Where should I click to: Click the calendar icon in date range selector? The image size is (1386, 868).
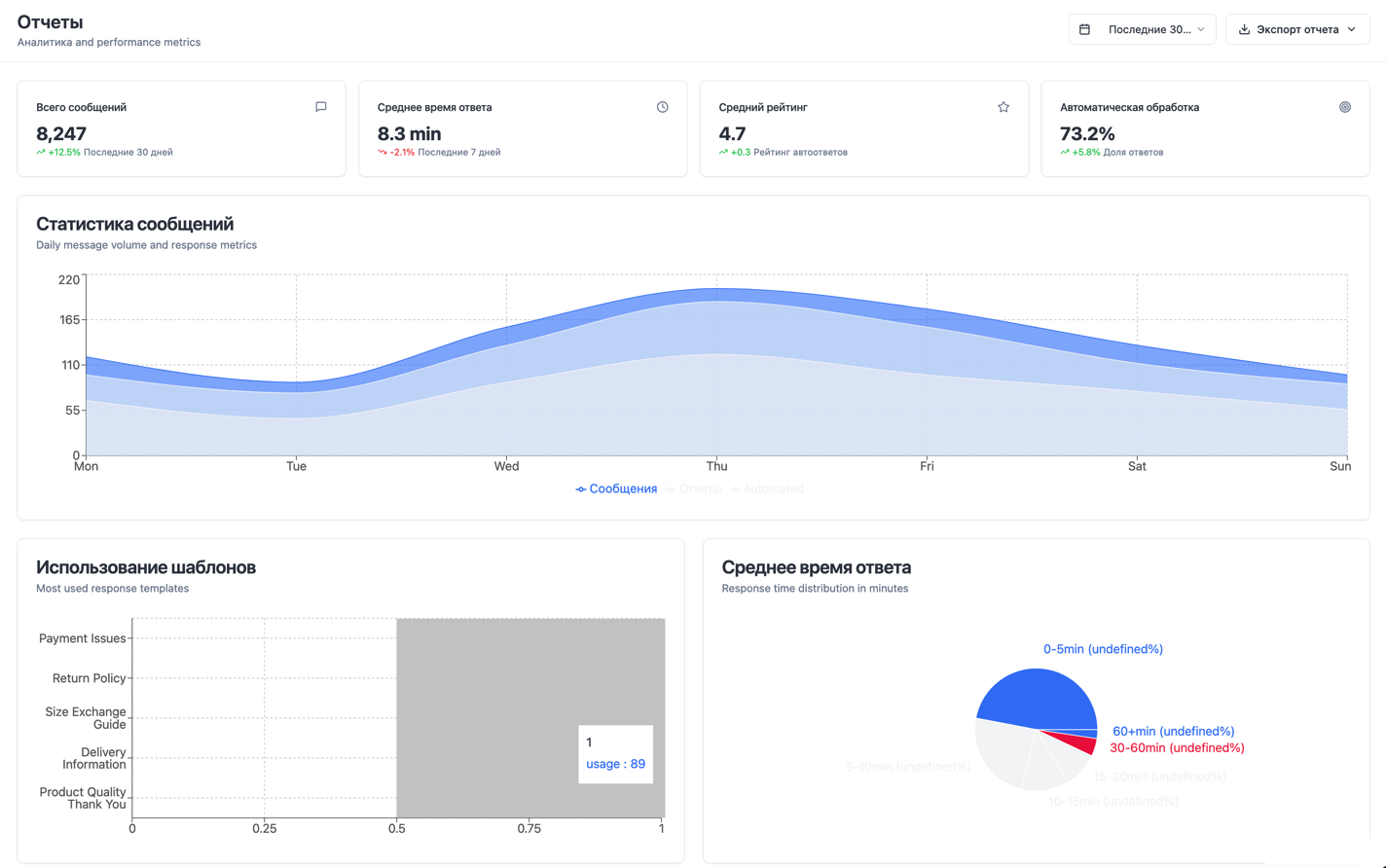pyautogui.click(x=1085, y=29)
